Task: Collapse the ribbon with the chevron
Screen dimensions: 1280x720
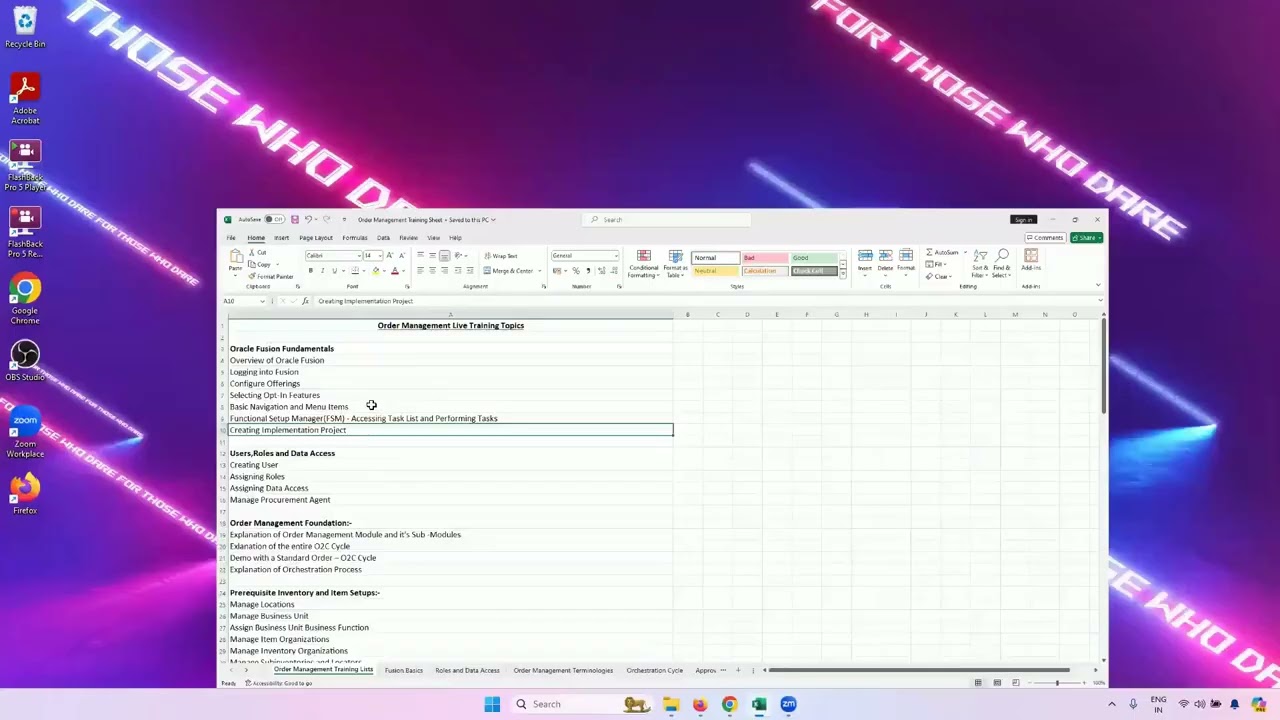Action: point(1097,286)
